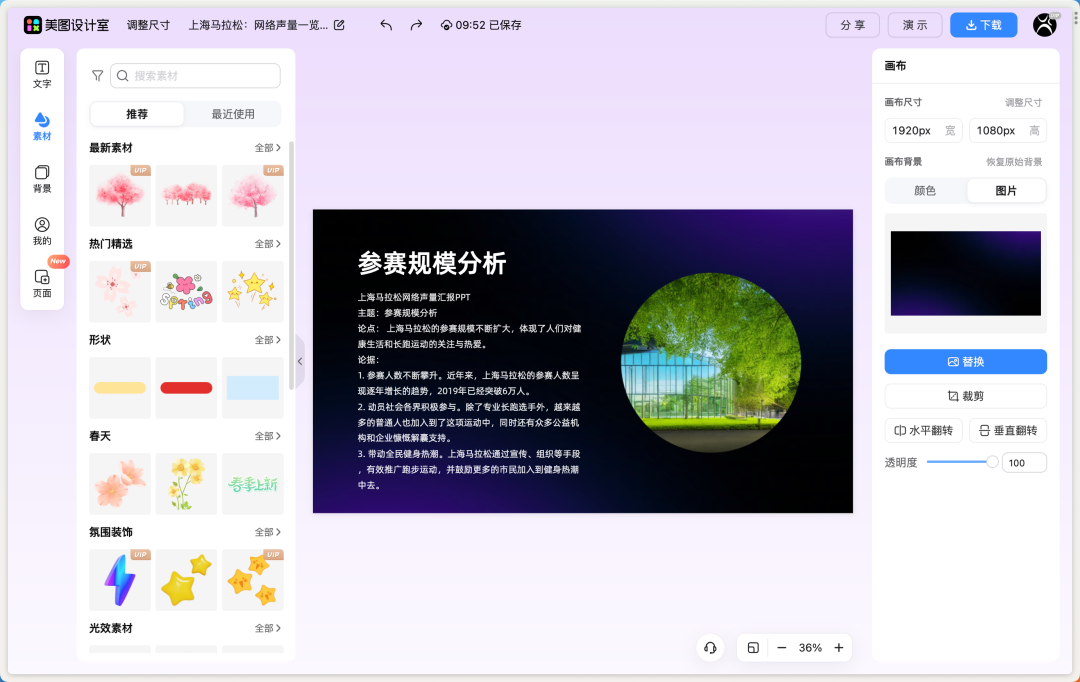
Task: Click the 演示 present button
Action: click(915, 25)
